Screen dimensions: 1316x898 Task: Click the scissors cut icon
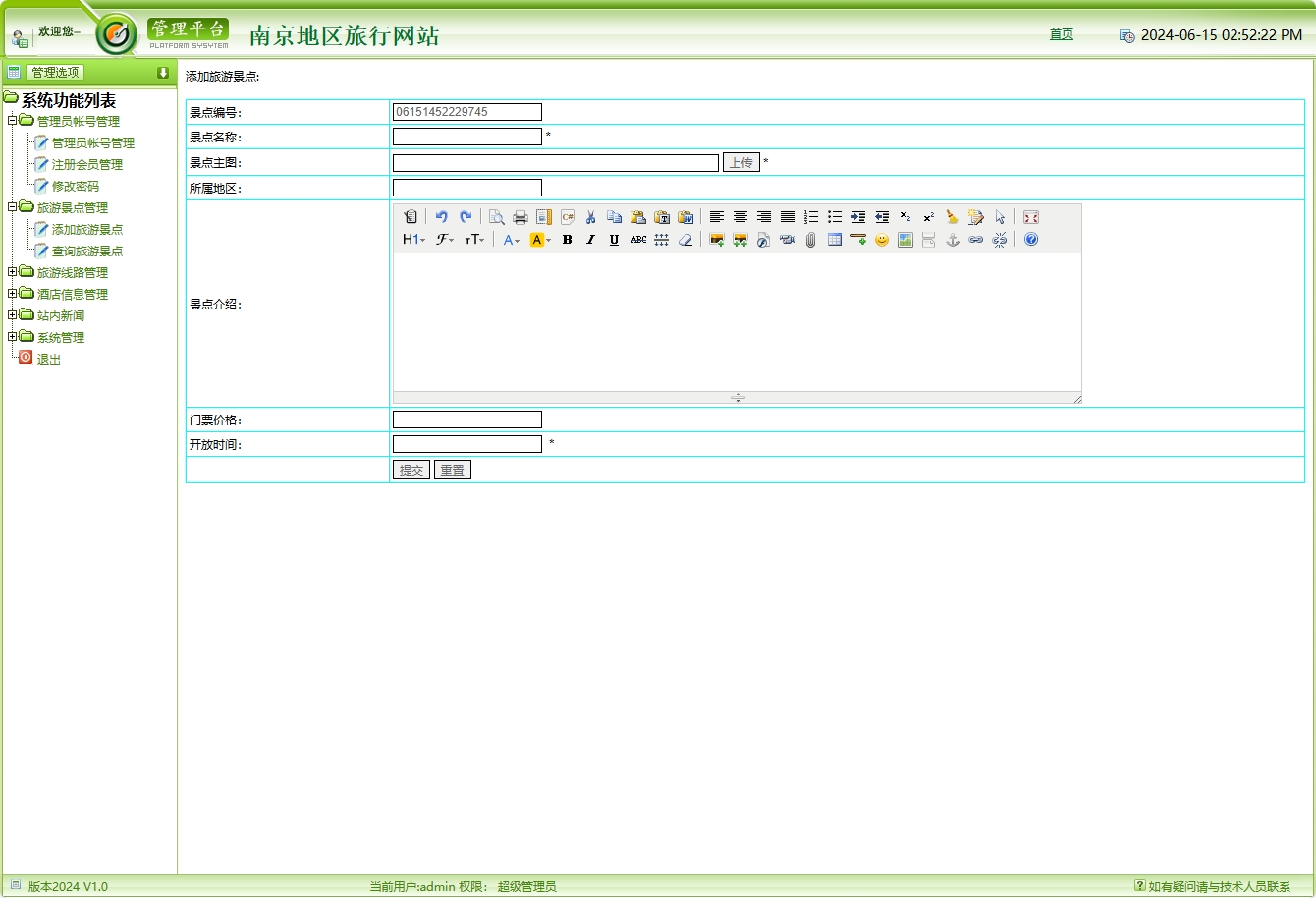tap(591, 217)
